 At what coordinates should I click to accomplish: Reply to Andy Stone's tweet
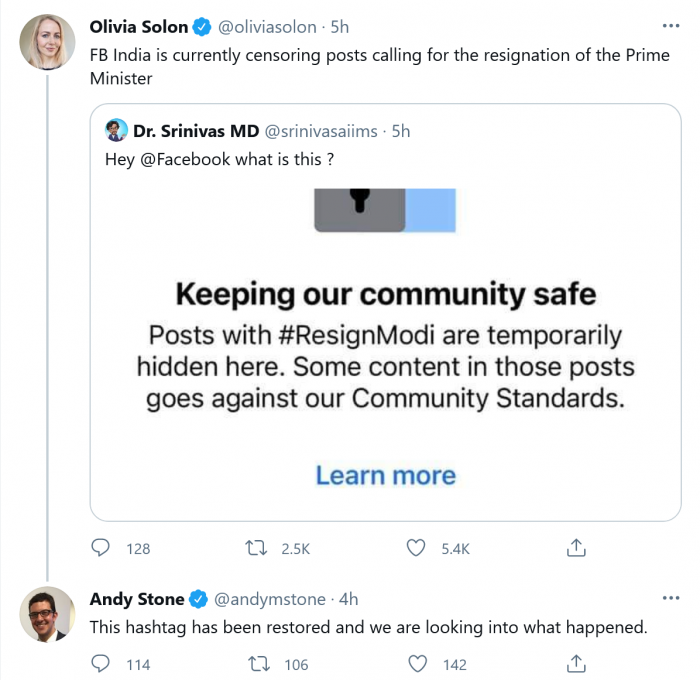point(100,664)
